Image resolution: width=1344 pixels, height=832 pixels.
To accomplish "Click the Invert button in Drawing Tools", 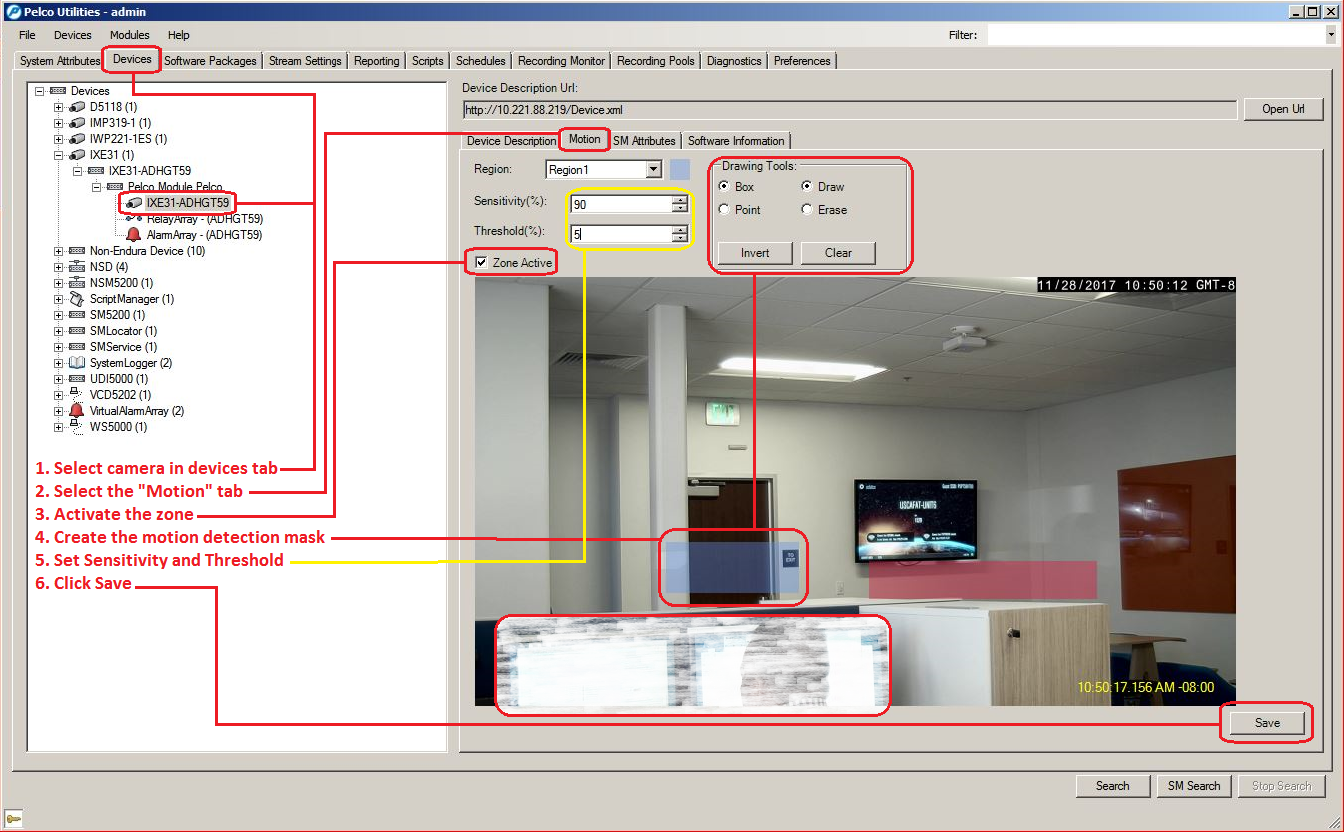I will click(754, 253).
